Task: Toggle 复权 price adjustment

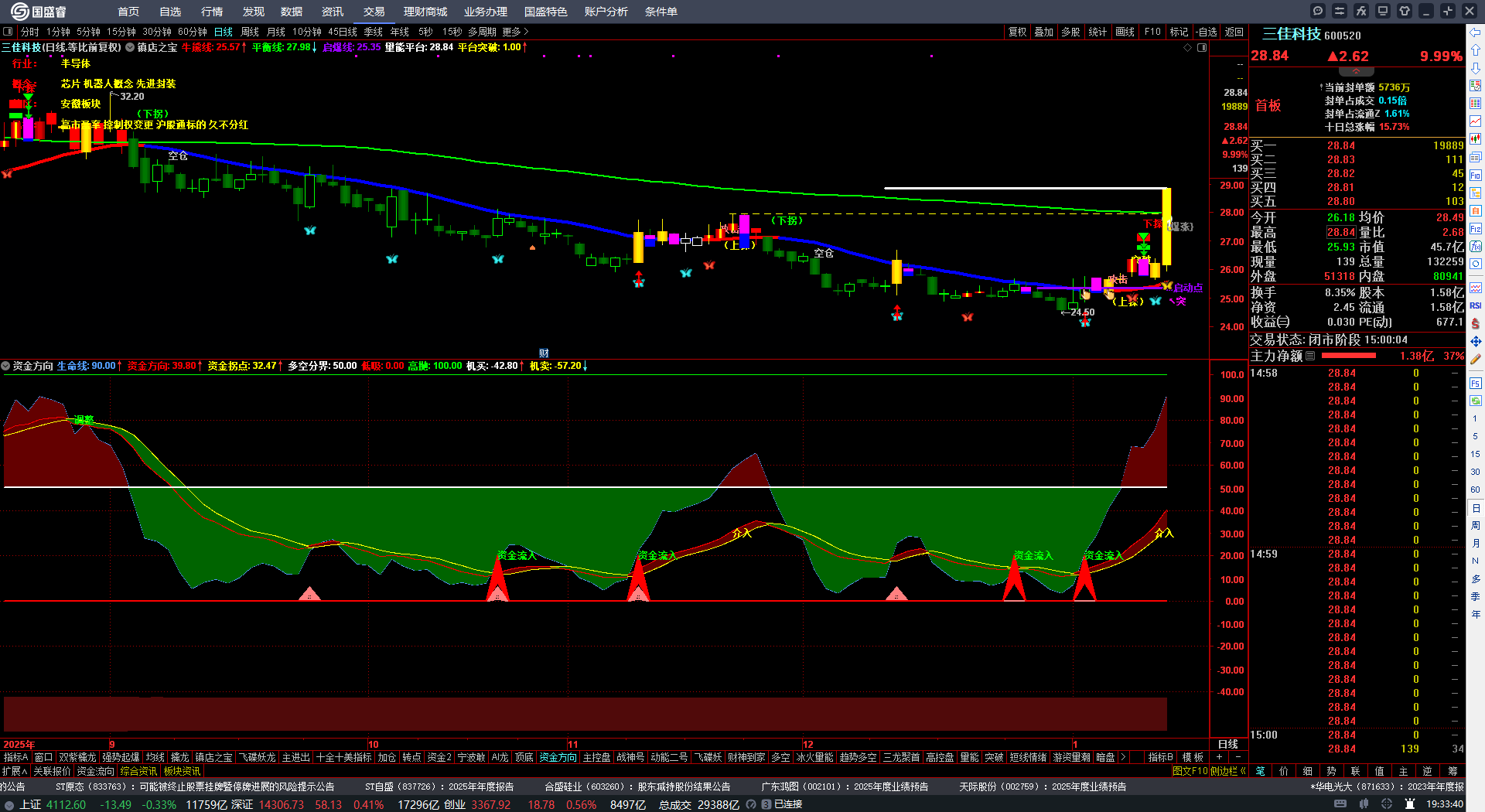Action: [1017, 32]
